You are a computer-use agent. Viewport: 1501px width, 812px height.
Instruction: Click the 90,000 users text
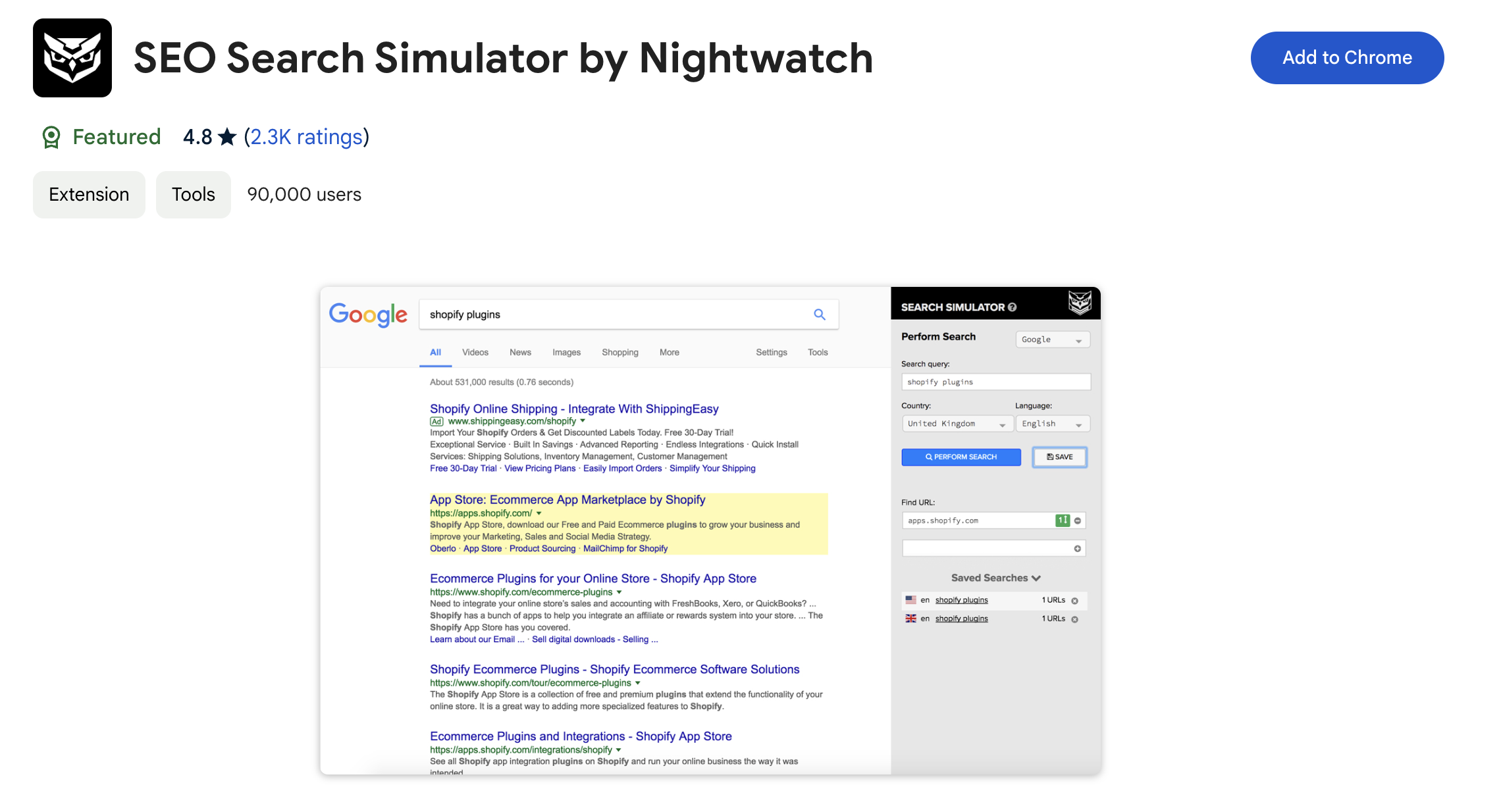[x=304, y=195]
